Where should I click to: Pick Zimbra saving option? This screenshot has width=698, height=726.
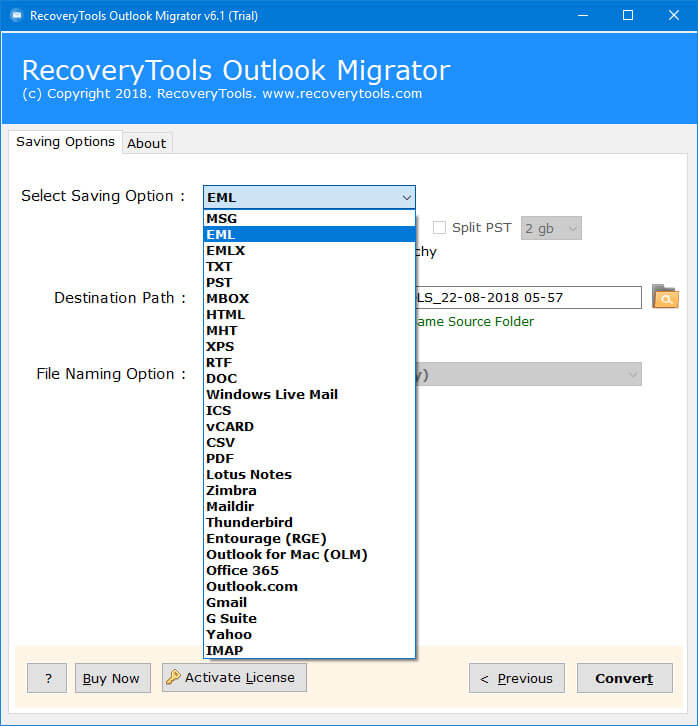click(309, 490)
